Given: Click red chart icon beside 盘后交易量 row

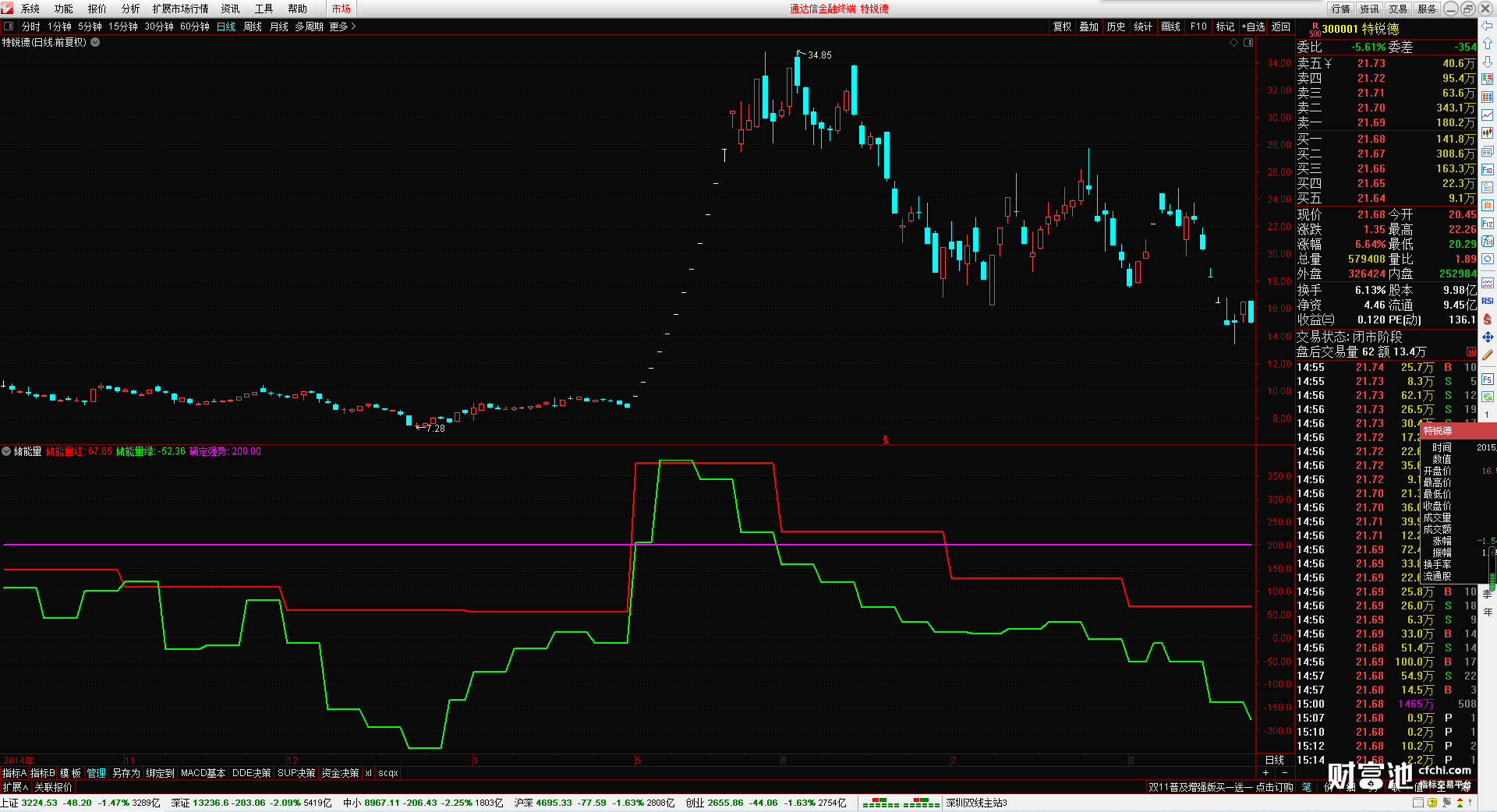Looking at the screenshot, I should (x=1471, y=352).
